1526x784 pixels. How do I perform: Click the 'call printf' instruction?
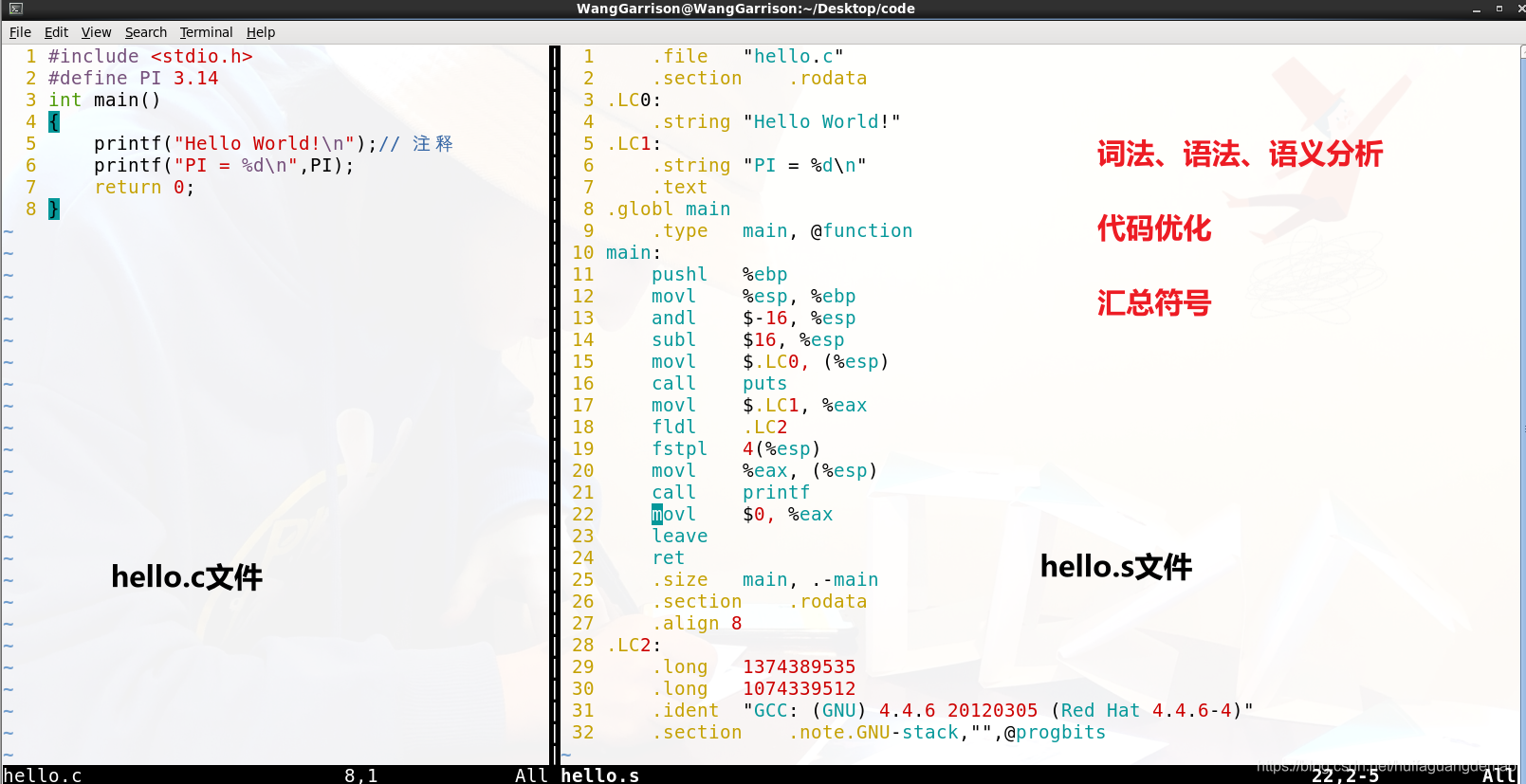pos(730,492)
